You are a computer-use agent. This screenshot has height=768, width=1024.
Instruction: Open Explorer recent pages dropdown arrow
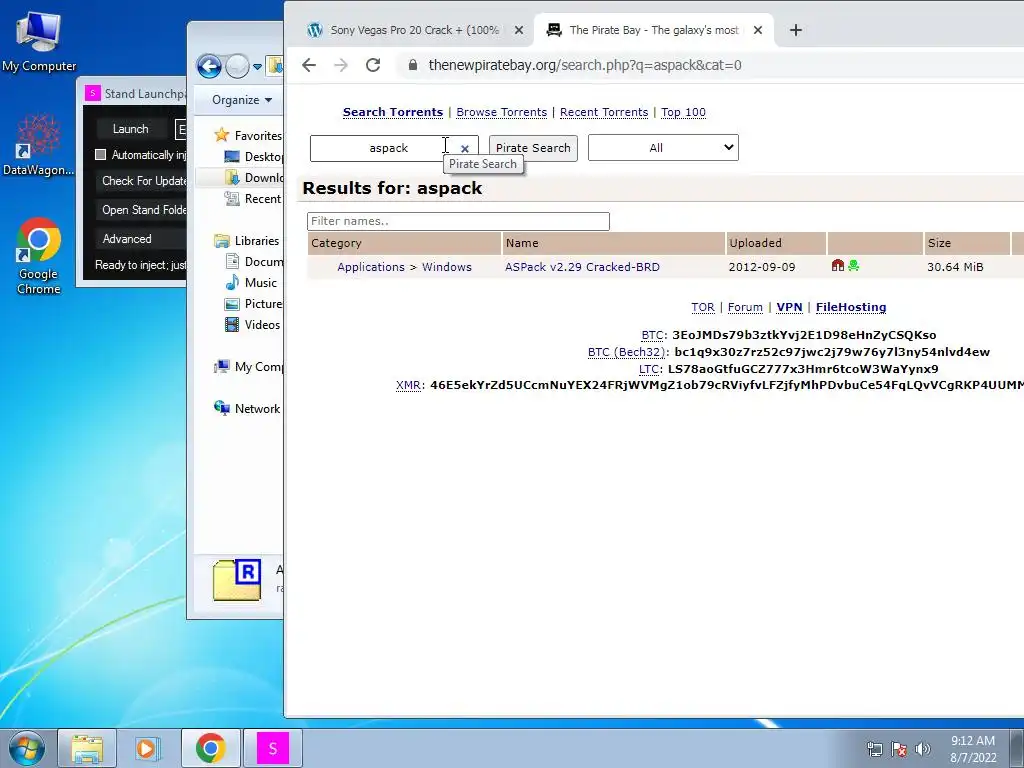[257, 66]
